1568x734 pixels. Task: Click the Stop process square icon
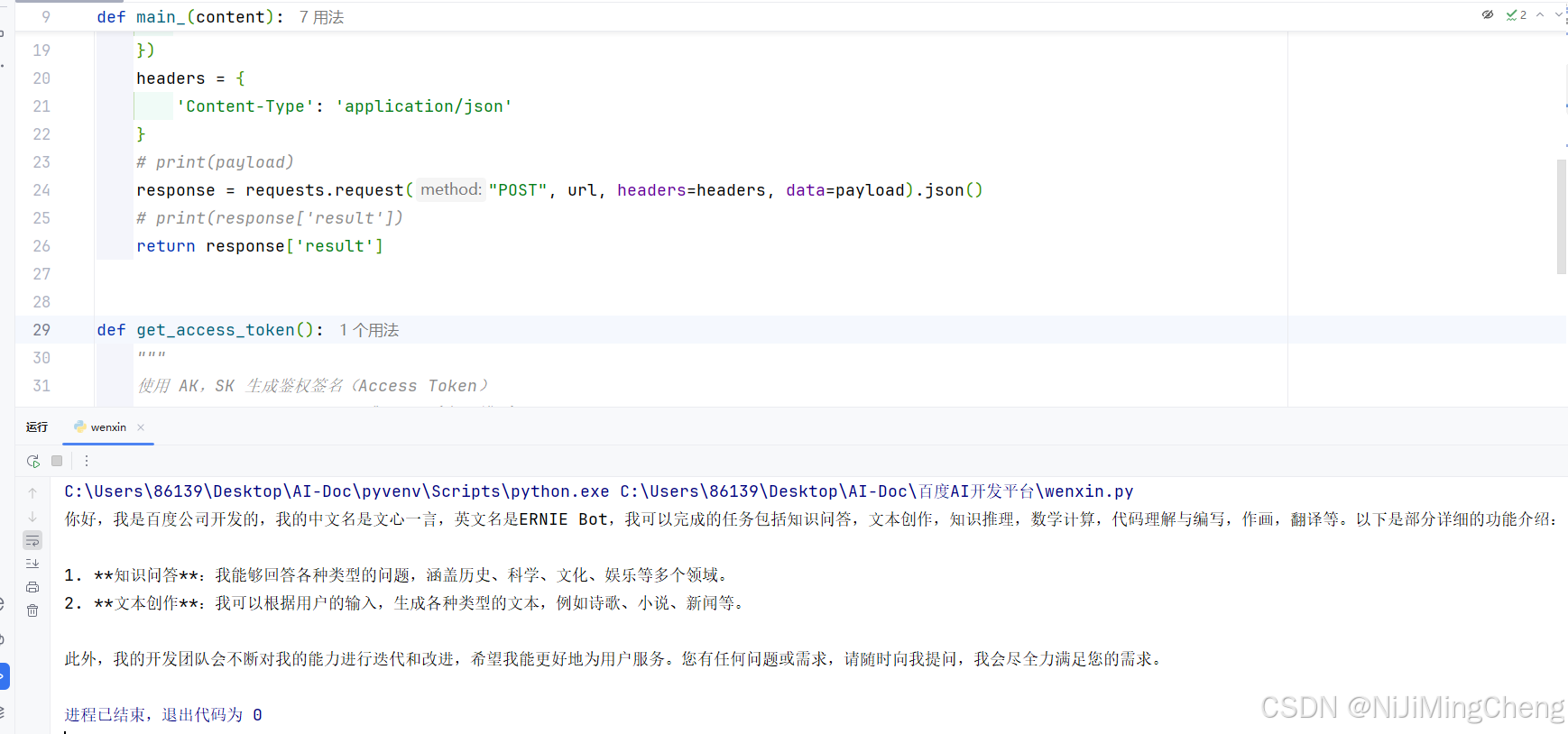57,461
